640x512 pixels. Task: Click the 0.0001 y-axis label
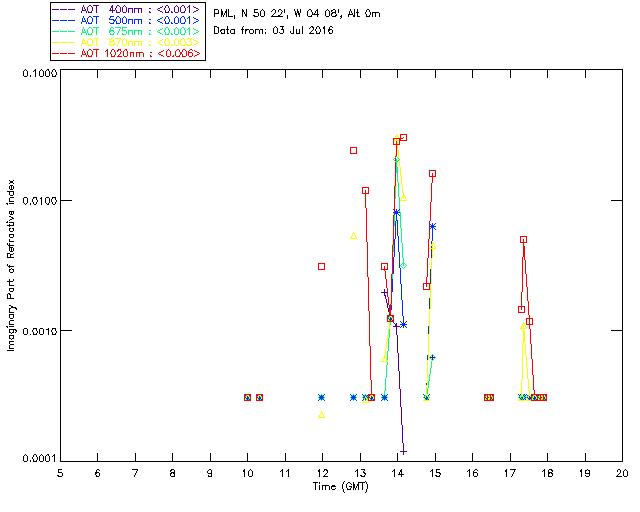tap(39, 459)
